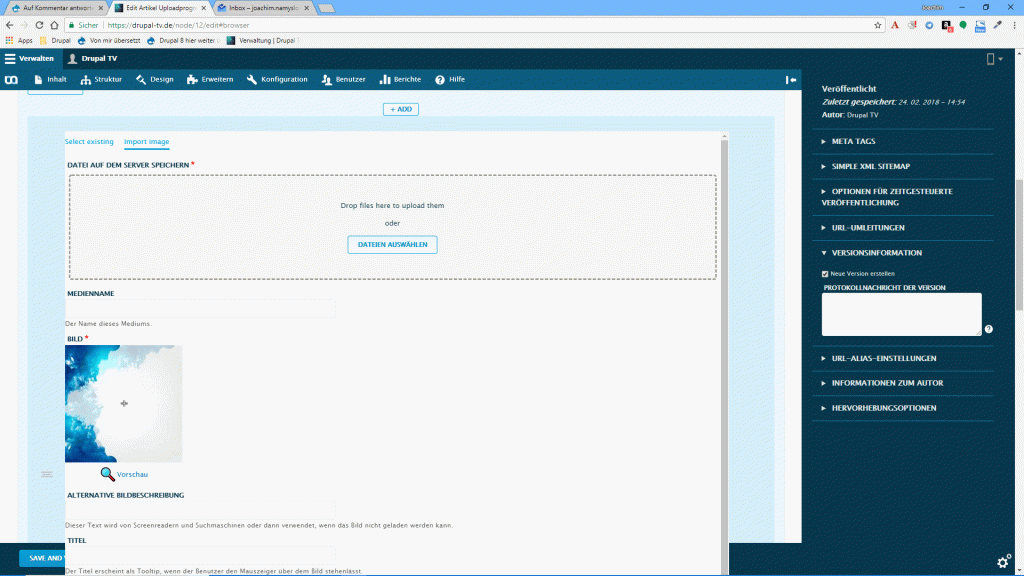Uncheck Neue Version erstellen checkbox

coord(825,273)
